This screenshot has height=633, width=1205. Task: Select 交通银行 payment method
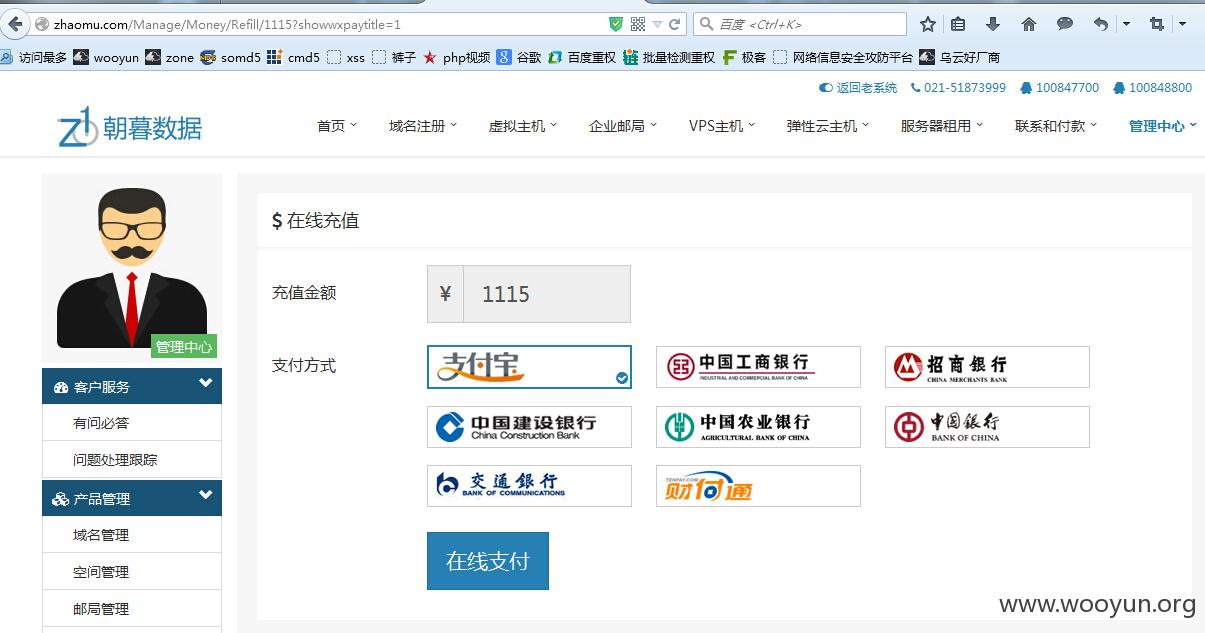tap(529, 486)
